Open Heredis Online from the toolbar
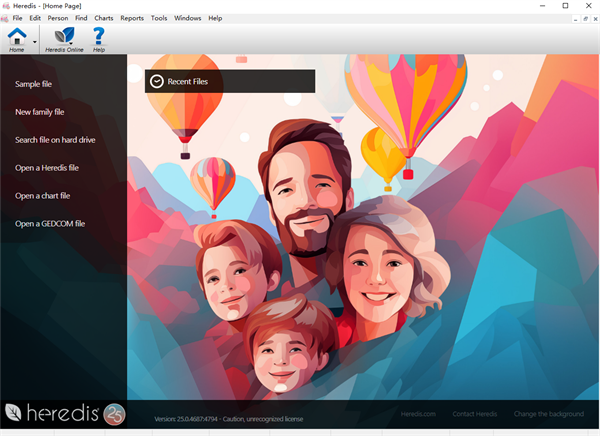The height and width of the screenshot is (436, 600). (64, 39)
